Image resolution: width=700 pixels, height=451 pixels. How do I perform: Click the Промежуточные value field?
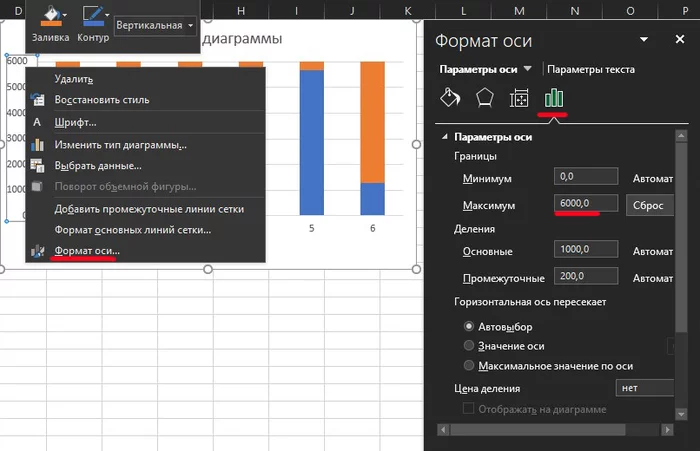click(x=586, y=276)
